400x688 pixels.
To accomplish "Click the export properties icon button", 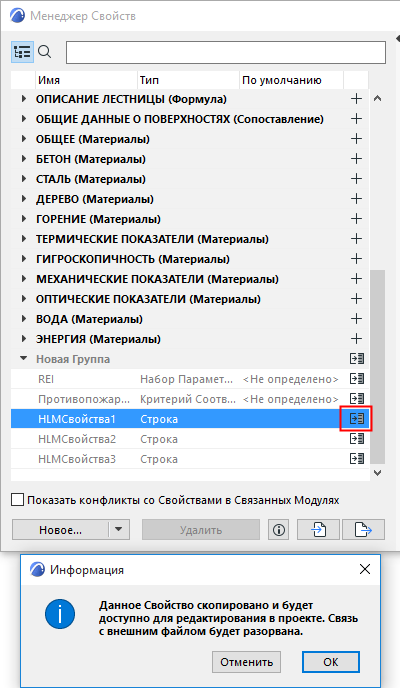I will (x=363, y=530).
